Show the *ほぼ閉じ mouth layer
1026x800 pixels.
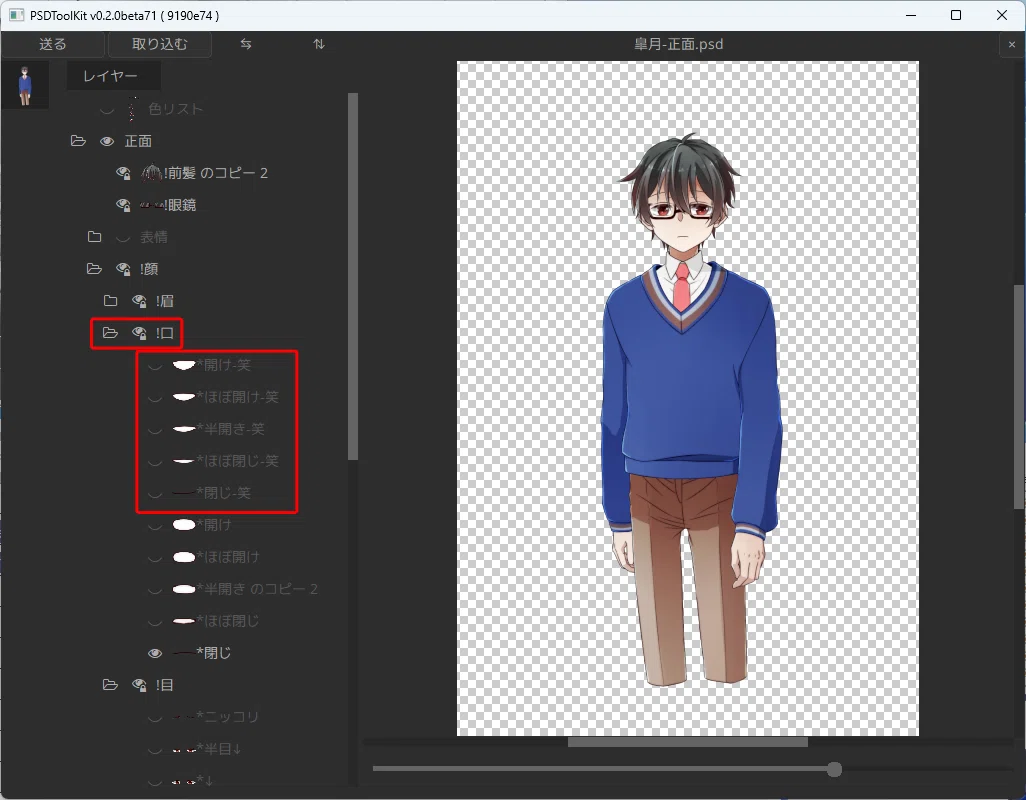(154, 622)
